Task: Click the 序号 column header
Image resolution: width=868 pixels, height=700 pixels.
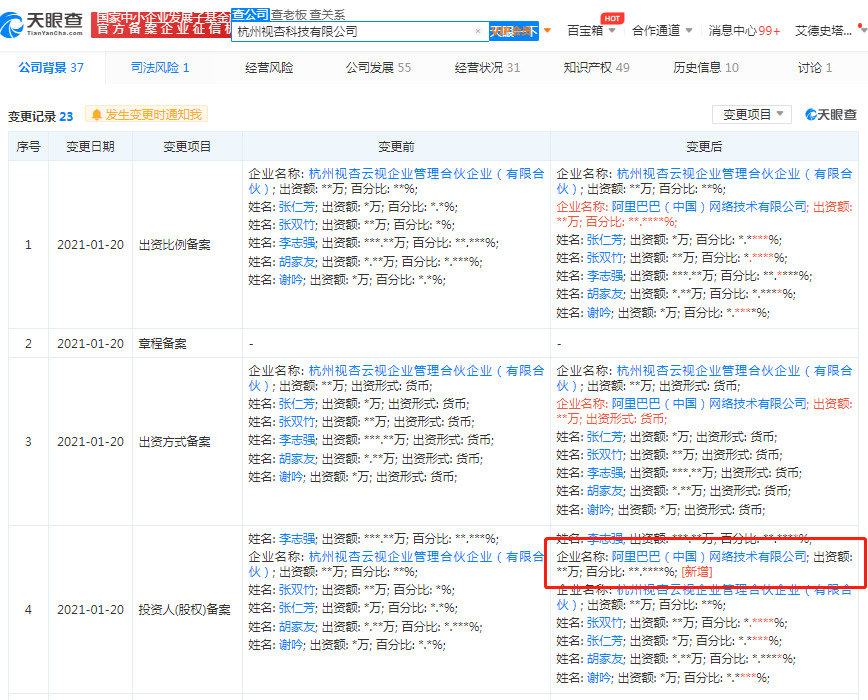Action: [x=28, y=147]
